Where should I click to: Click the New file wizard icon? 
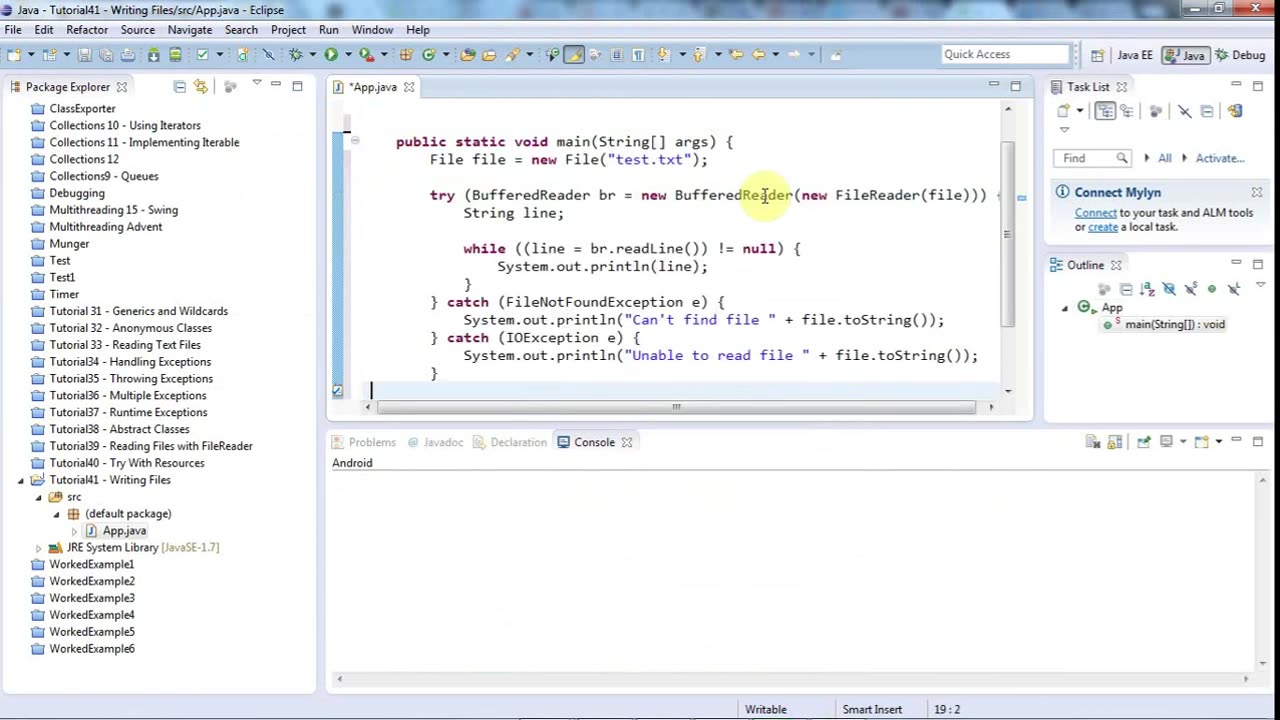(x=13, y=55)
